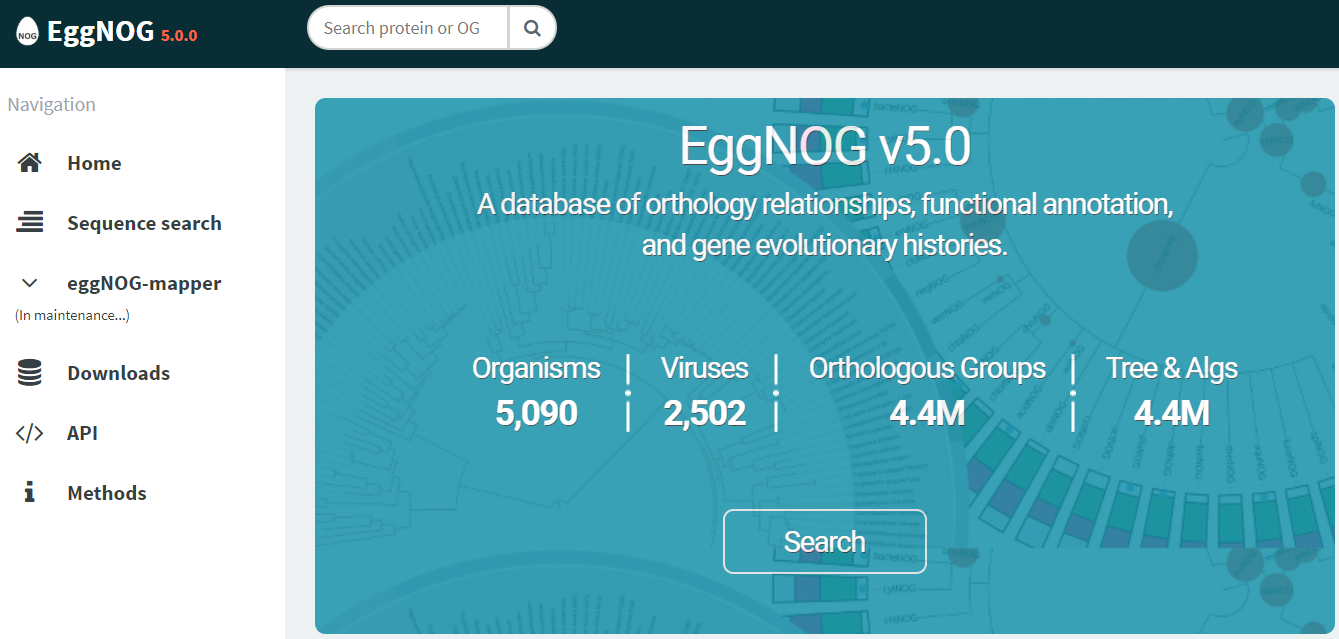This screenshot has width=1339, height=639.
Task: Open Home from the navigation sidebar
Action: (94, 163)
